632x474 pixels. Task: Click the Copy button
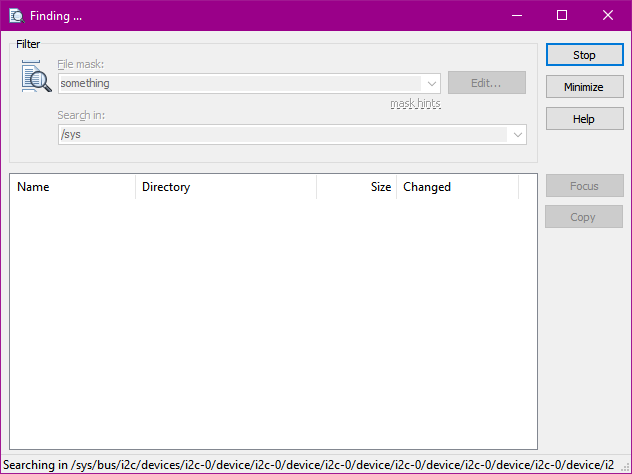(584, 217)
